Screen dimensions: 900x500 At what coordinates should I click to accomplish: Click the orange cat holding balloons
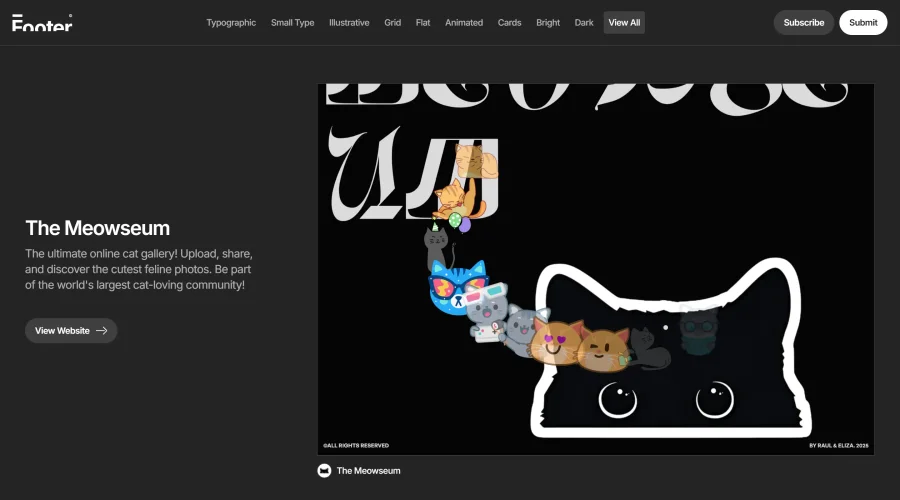tap(458, 206)
